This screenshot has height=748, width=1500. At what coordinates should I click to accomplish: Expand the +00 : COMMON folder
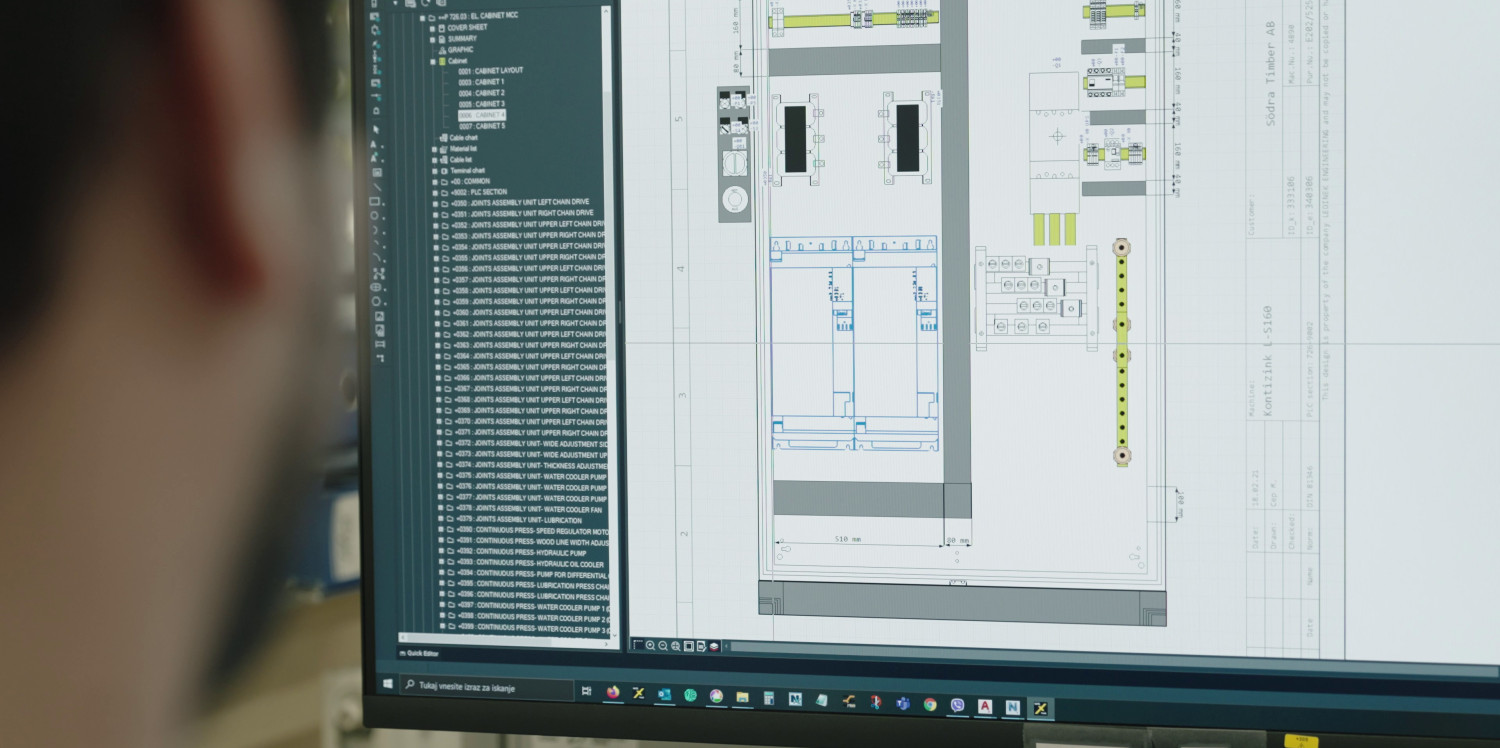pyautogui.click(x=436, y=181)
